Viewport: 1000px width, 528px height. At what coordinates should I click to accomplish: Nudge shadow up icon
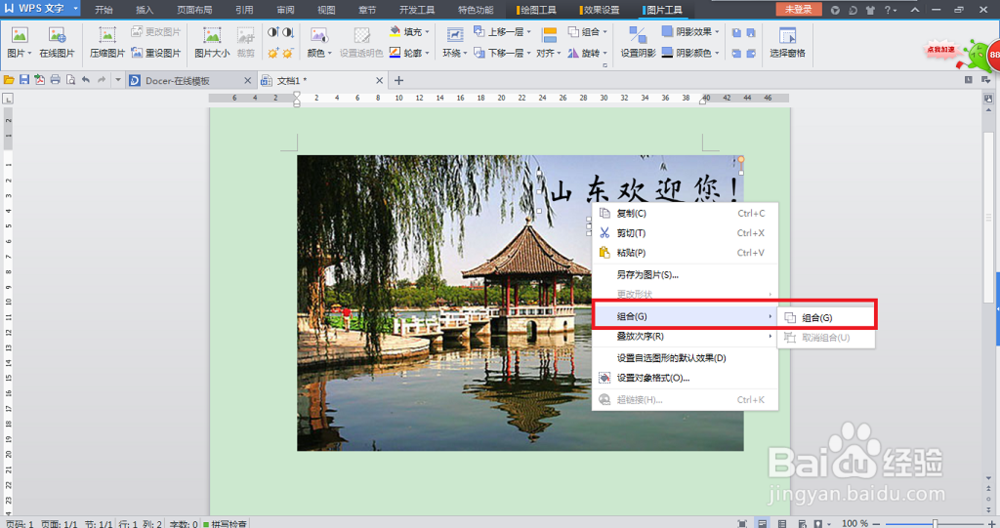point(737,33)
